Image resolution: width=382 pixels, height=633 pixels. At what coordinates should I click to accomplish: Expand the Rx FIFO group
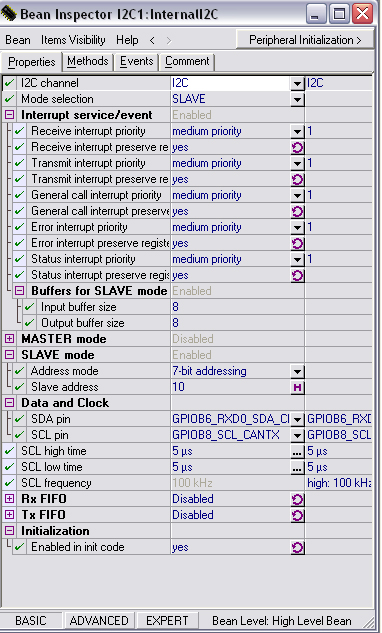[x=10, y=499]
